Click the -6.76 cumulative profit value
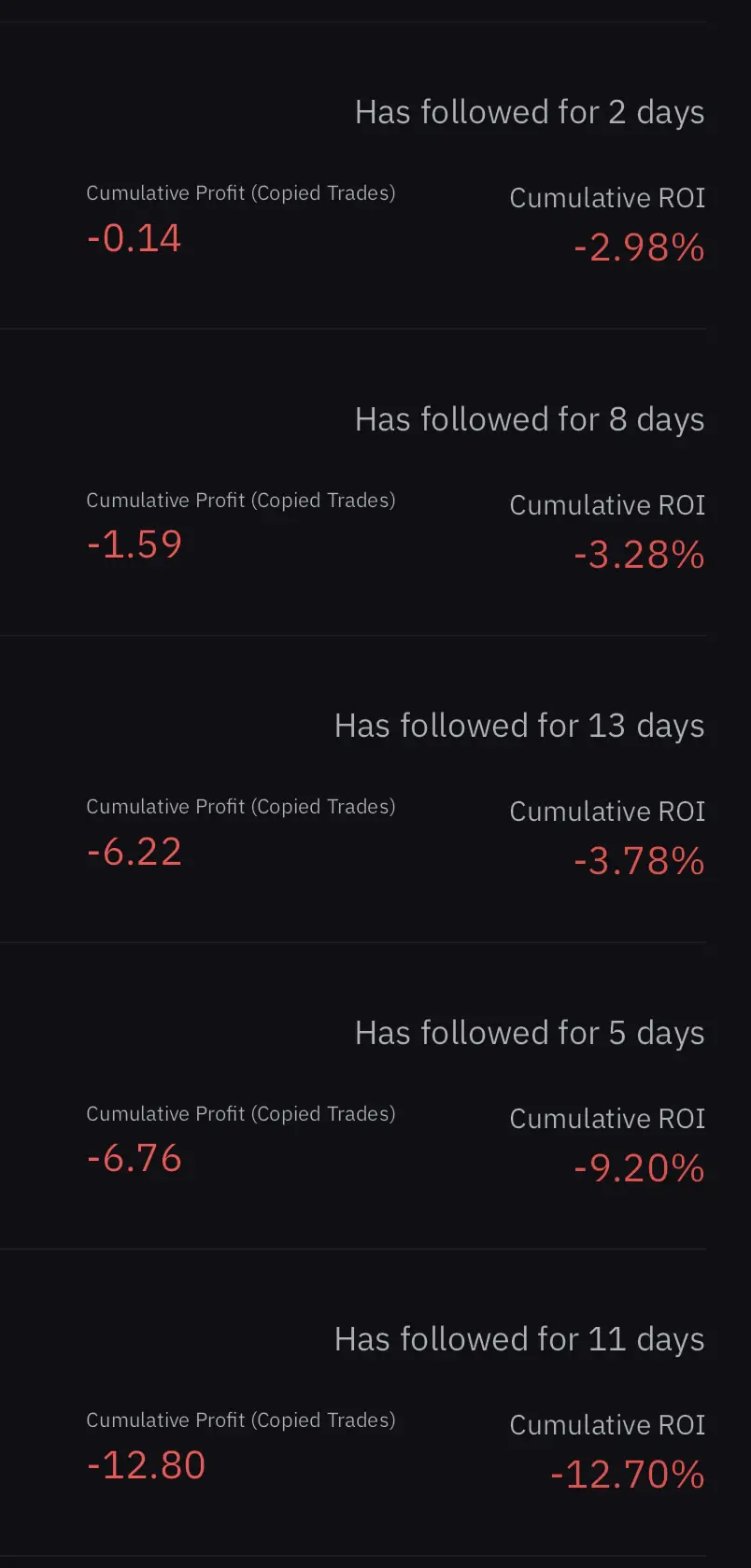 coord(134,1158)
